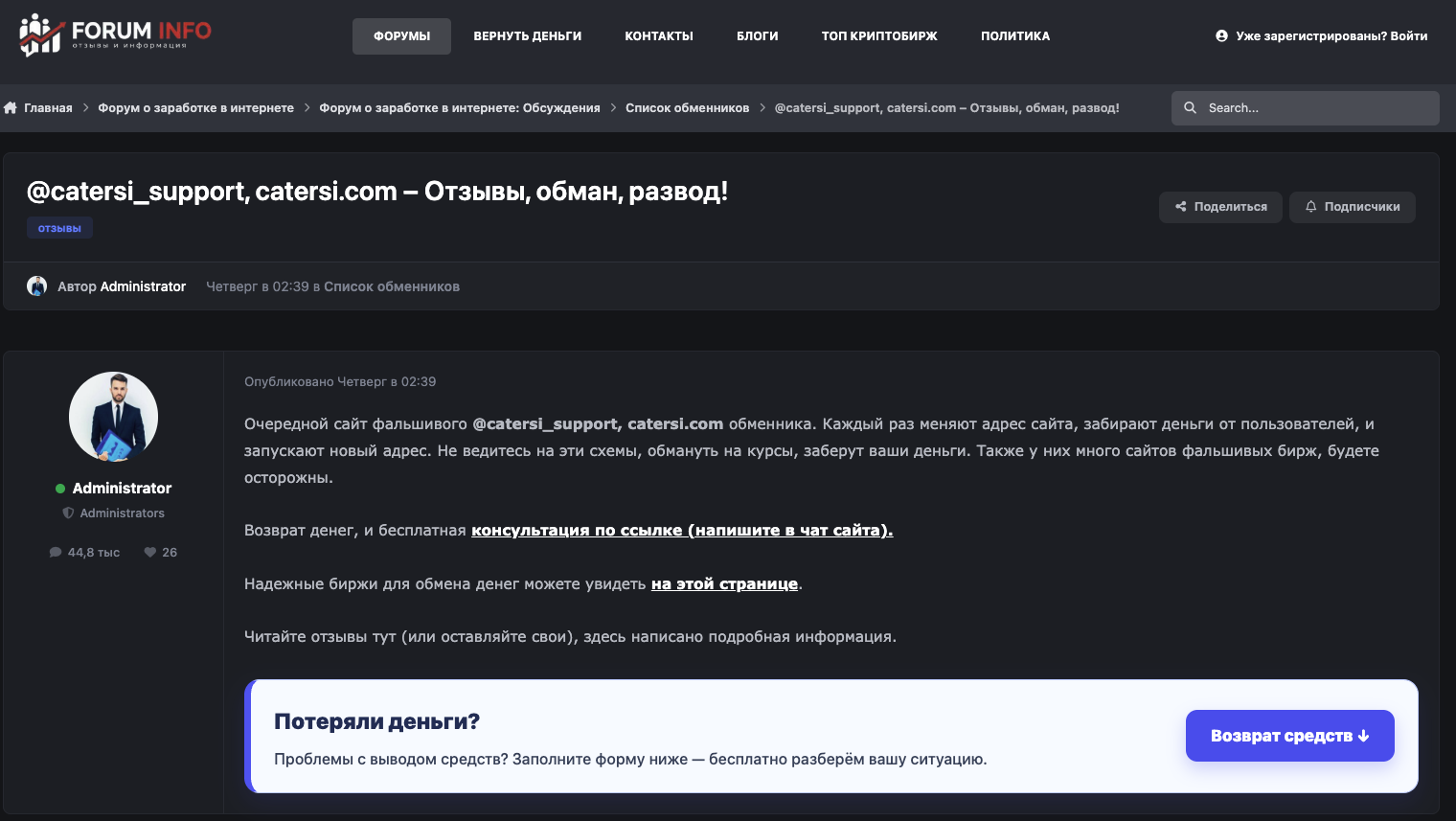
Task: Open breadcrumb Форум о заработке в интернете
Action: (195, 108)
